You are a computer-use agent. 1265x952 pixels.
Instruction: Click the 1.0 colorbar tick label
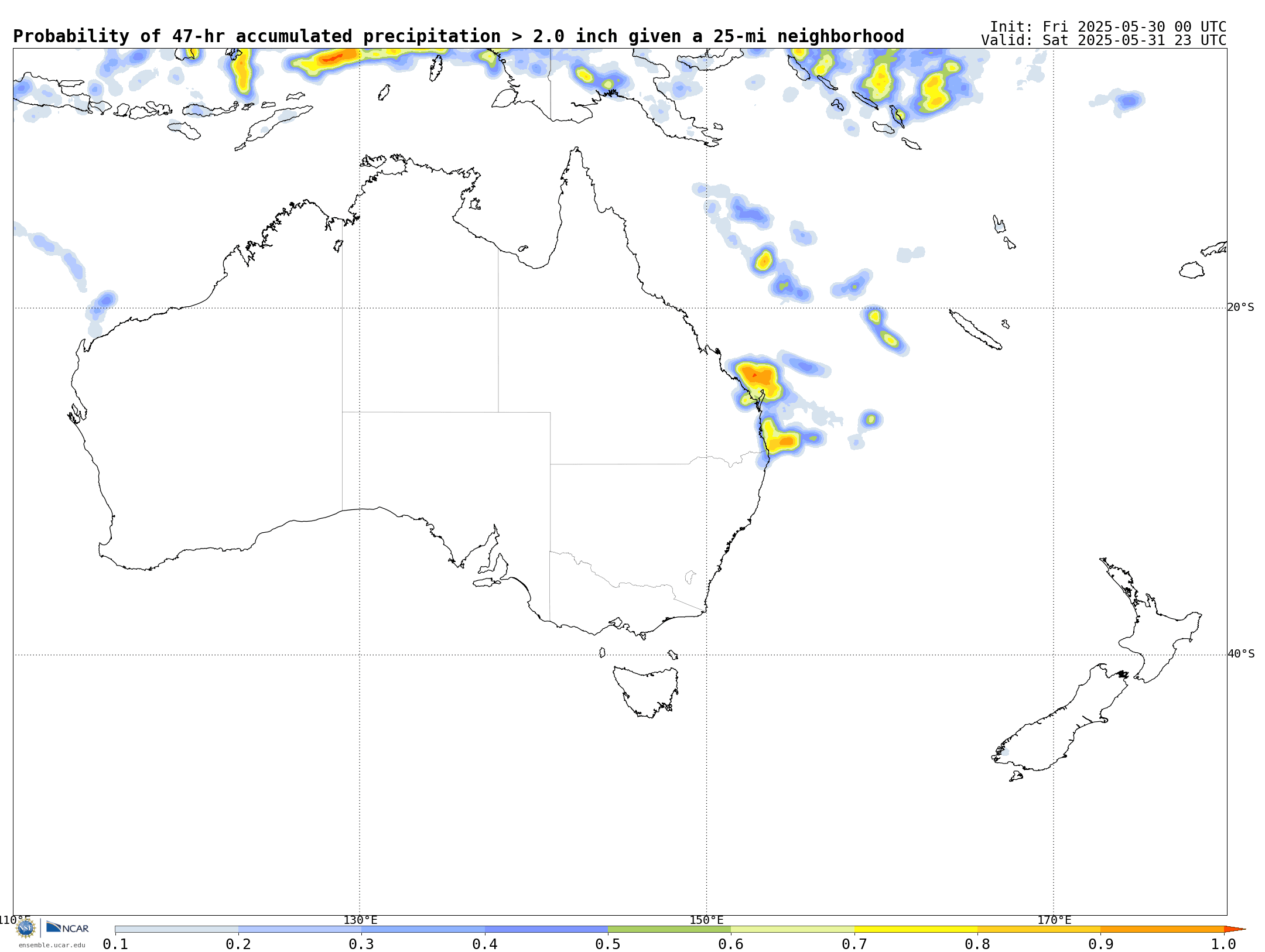(x=1223, y=944)
